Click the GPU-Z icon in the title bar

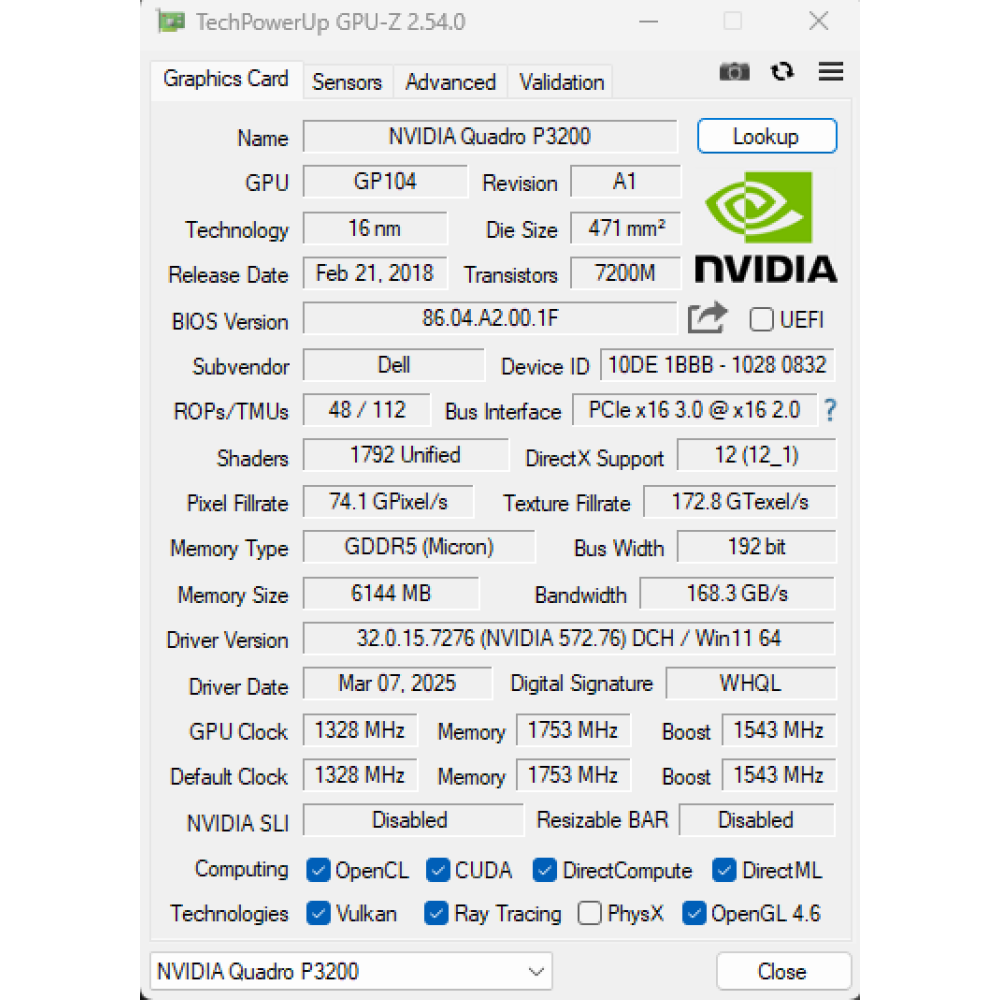point(170,21)
